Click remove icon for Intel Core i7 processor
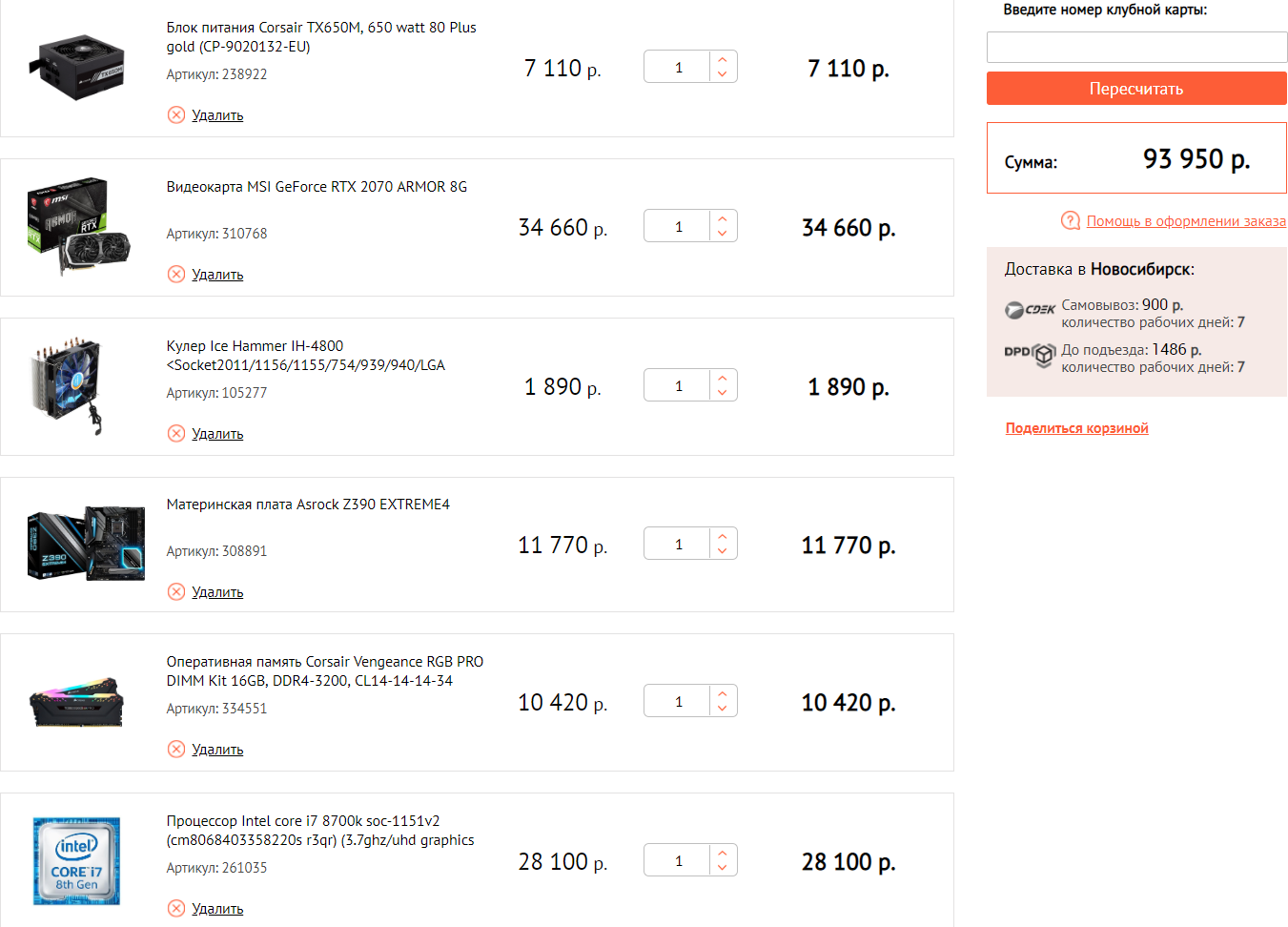 tap(176, 909)
